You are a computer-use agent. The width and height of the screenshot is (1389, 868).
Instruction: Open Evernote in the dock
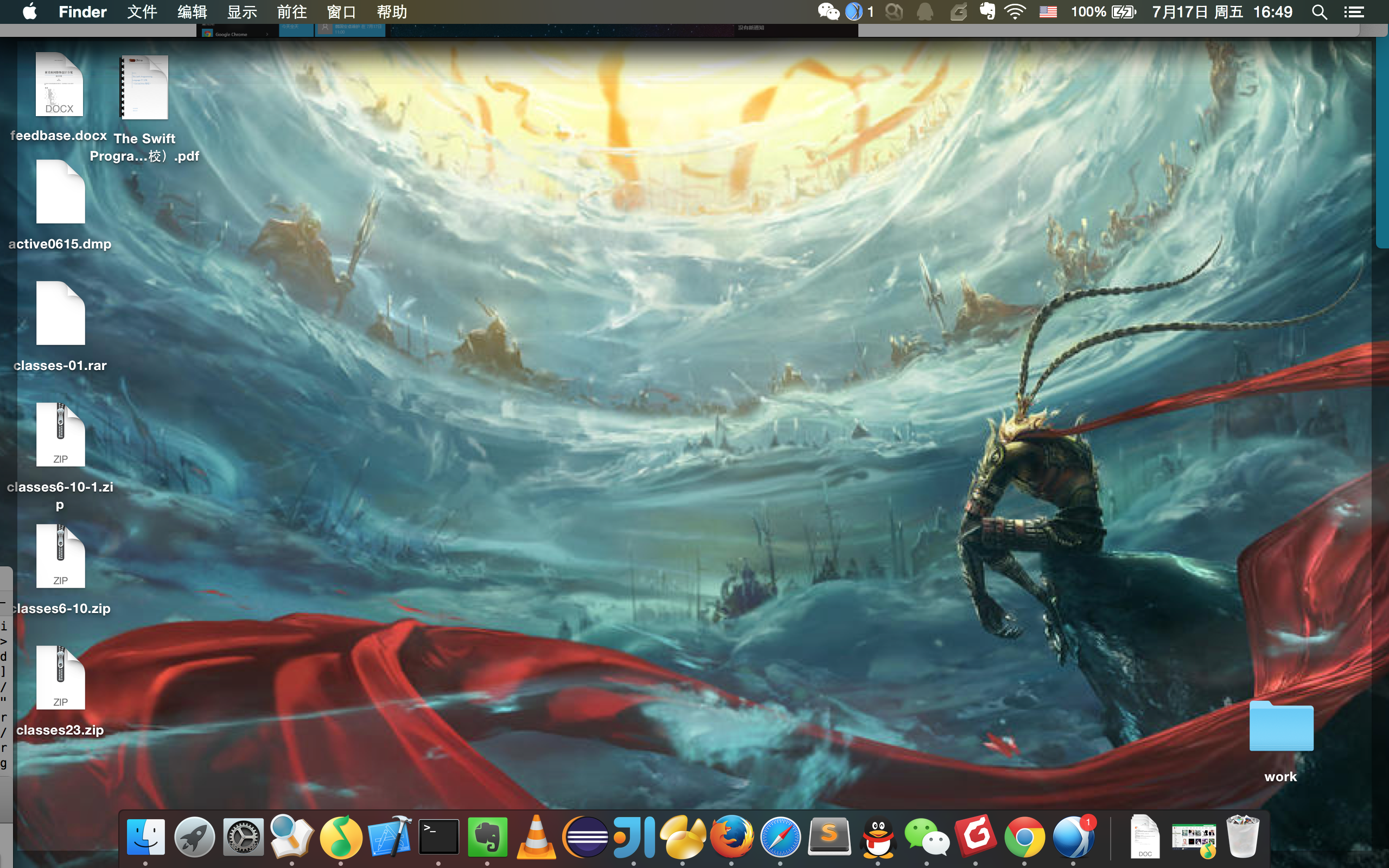coord(487,837)
